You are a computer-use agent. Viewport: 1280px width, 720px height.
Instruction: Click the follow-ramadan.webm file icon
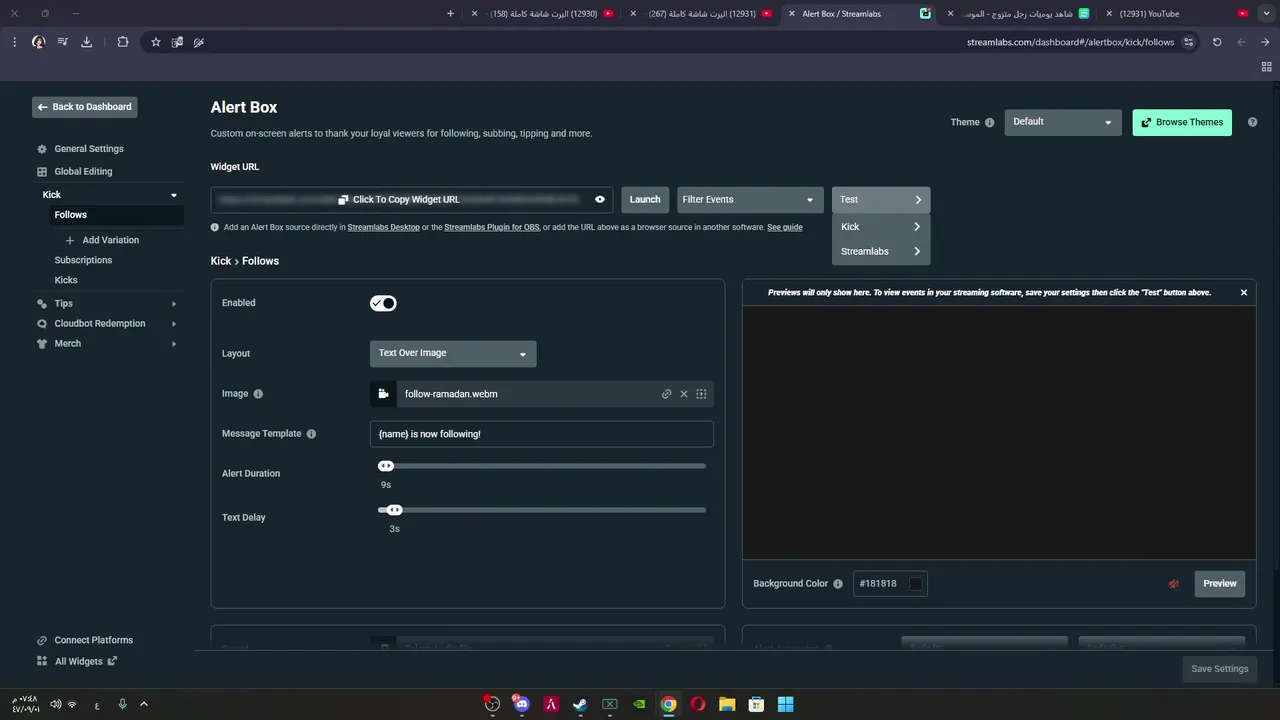click(x=383, y=394)
